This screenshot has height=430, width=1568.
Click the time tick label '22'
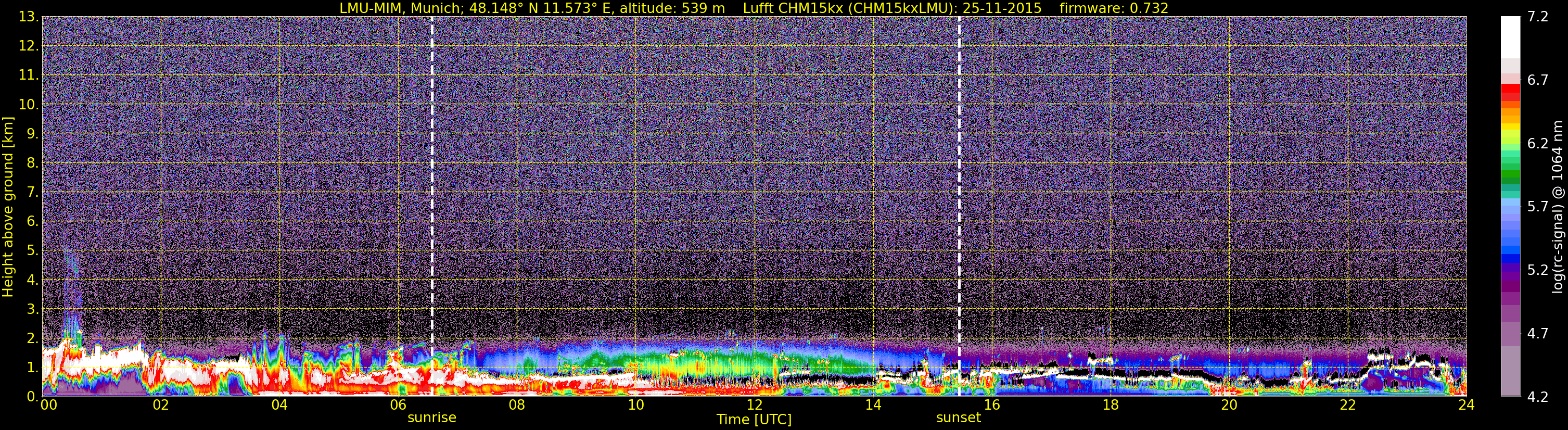[1348, 405]
